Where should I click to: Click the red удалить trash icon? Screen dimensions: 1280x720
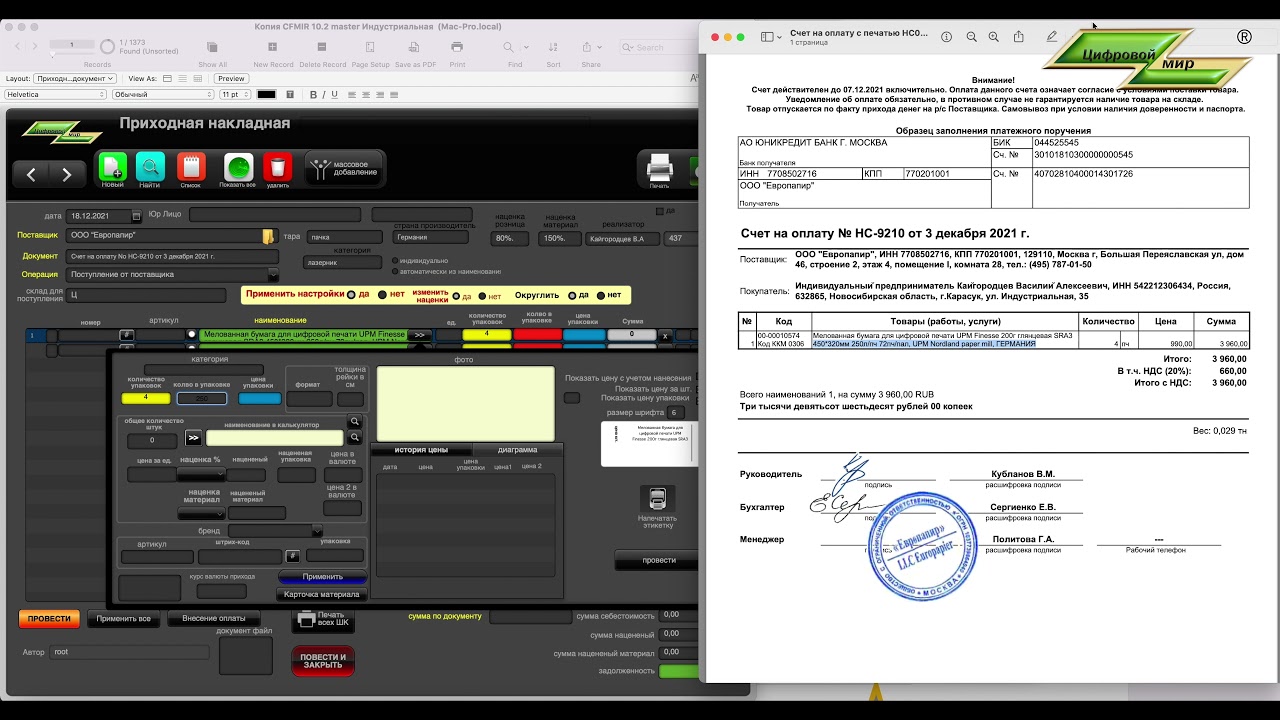(x=278, y=169)
